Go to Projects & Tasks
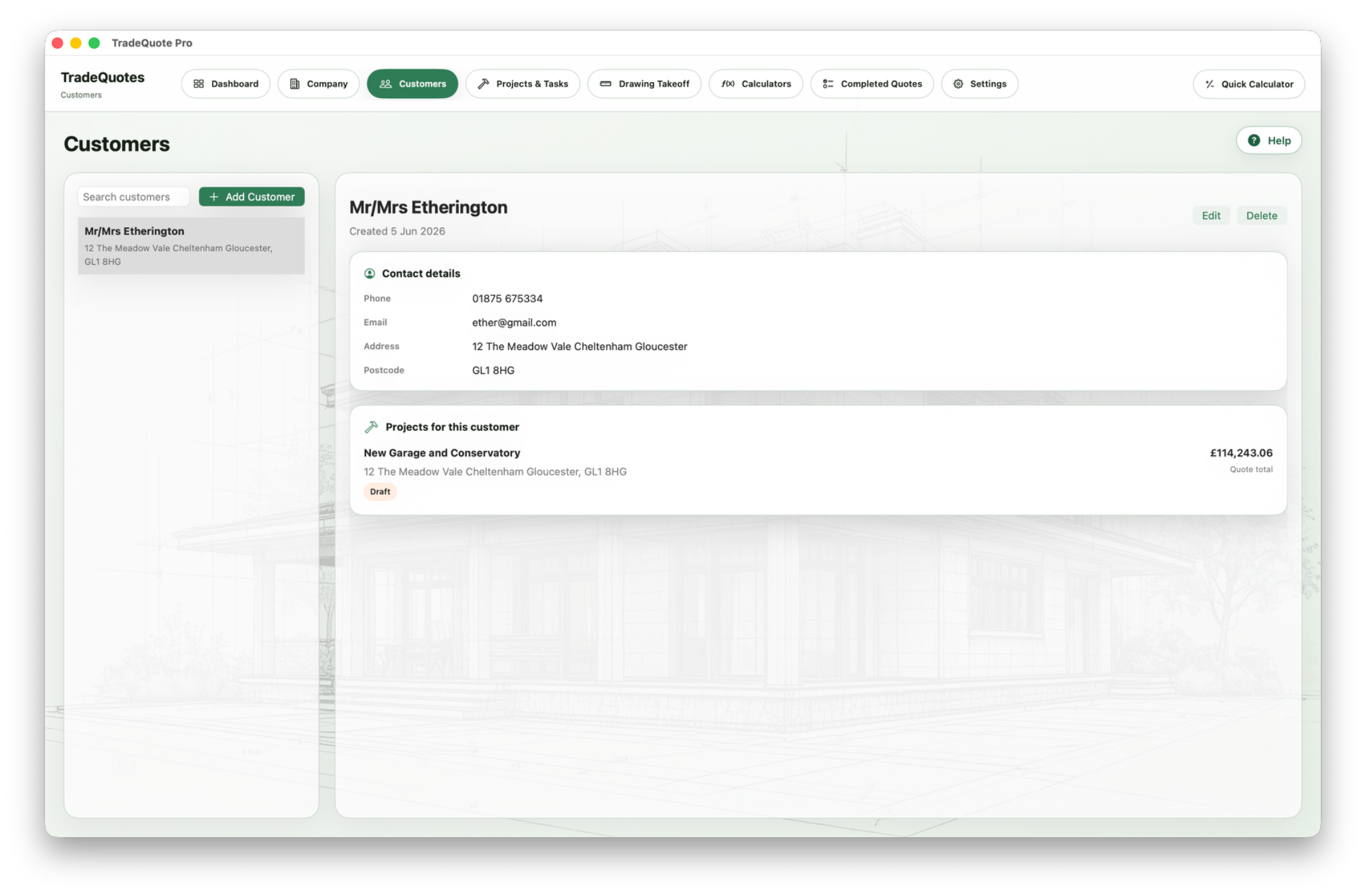 [x=523, y=84]
